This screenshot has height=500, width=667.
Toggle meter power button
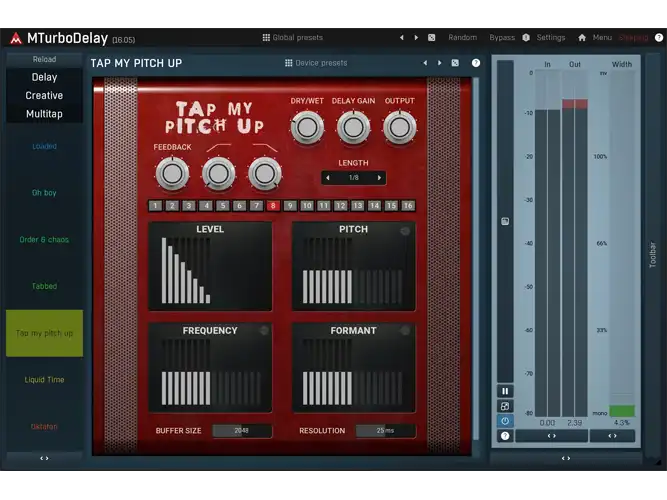tap(505, 421)
